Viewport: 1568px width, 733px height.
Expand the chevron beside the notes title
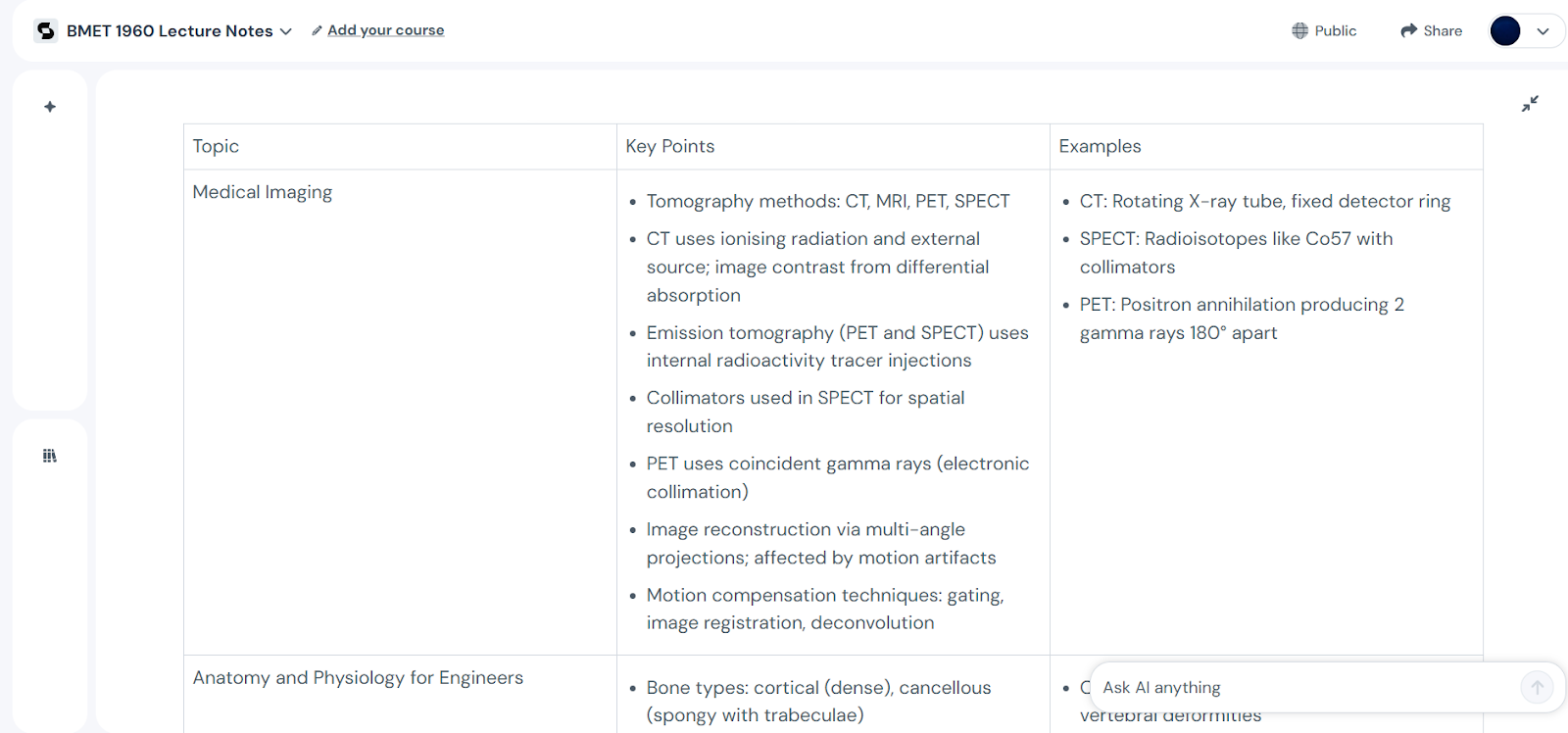pyautogui.click(x=286, y=31)
